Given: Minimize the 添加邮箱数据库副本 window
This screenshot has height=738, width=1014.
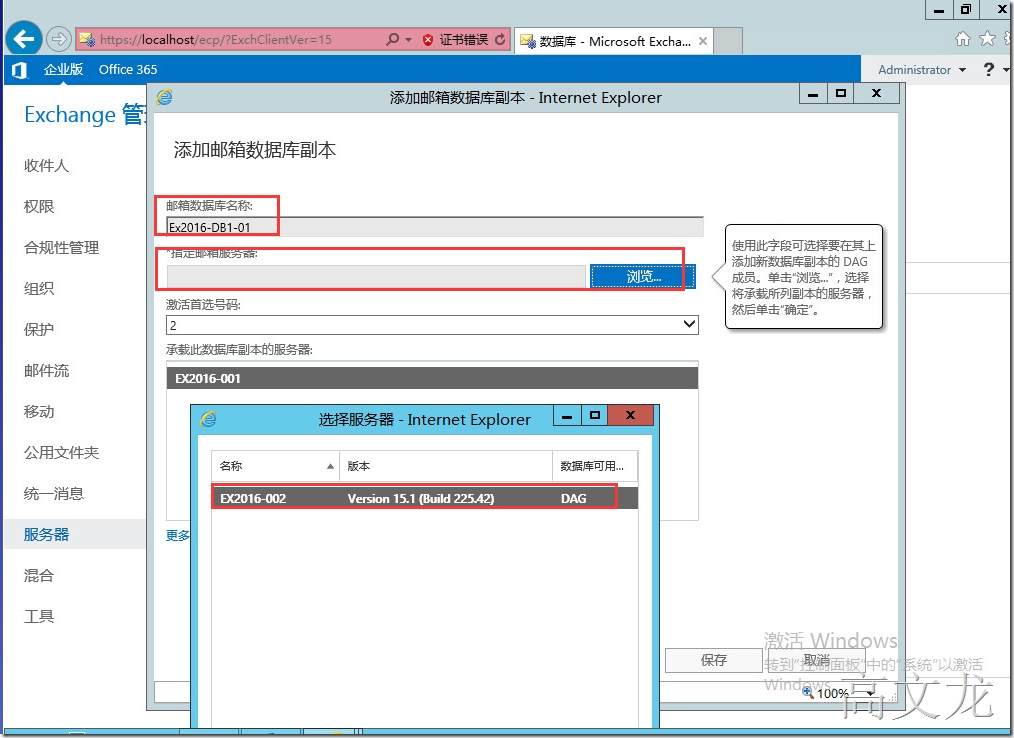Looking at the screenshot, I should [813, 93].
